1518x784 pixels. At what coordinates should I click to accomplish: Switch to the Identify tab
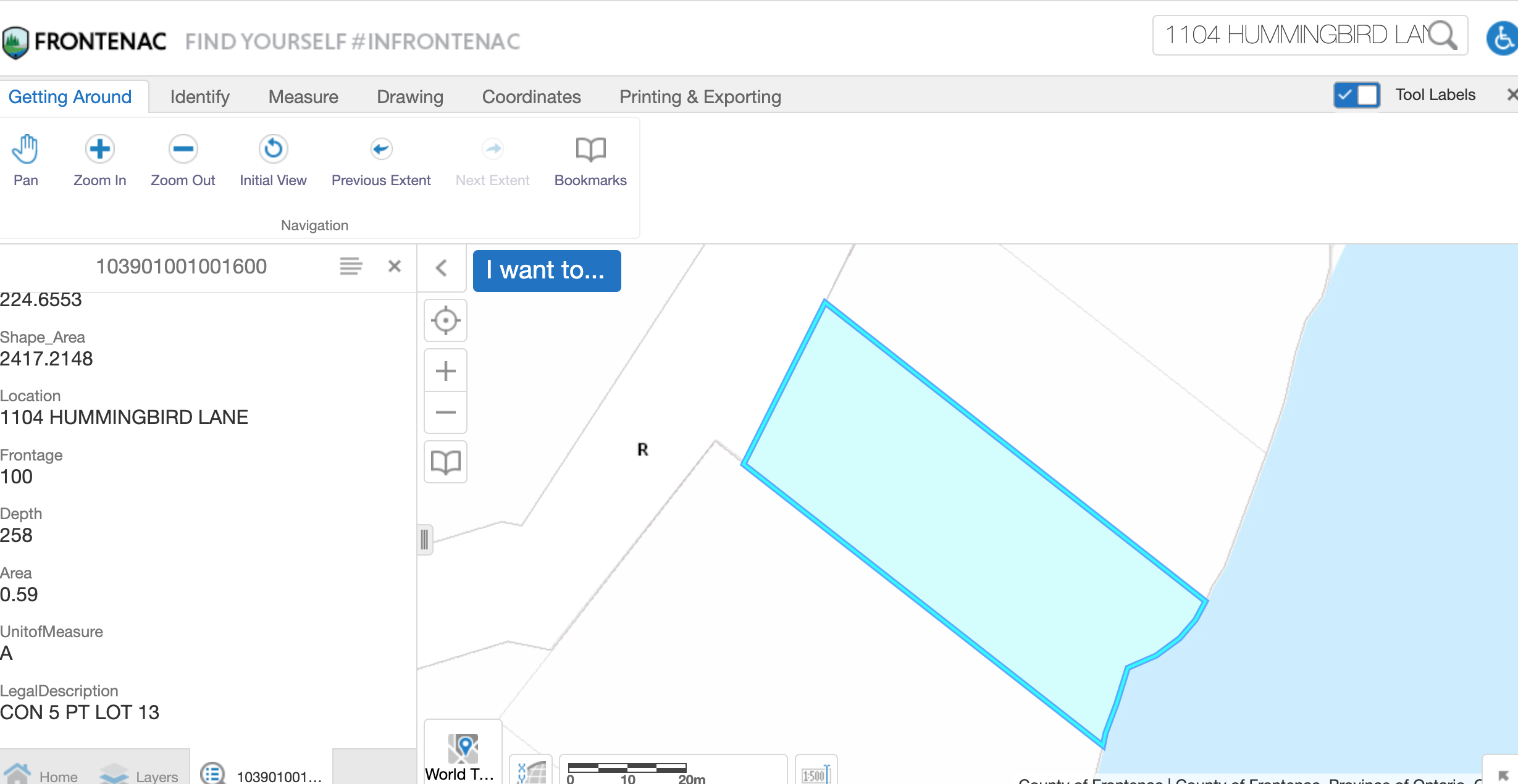click(199, 97)
